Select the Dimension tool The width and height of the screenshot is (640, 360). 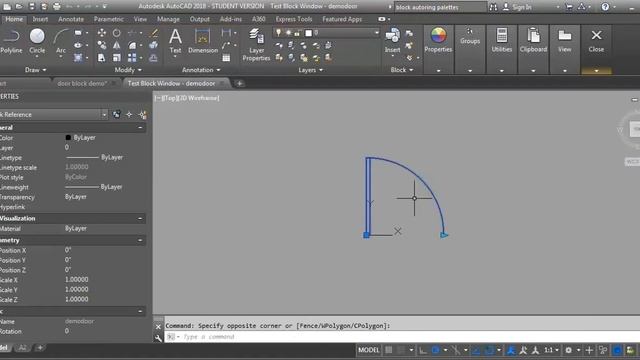[x=203, y=41]
